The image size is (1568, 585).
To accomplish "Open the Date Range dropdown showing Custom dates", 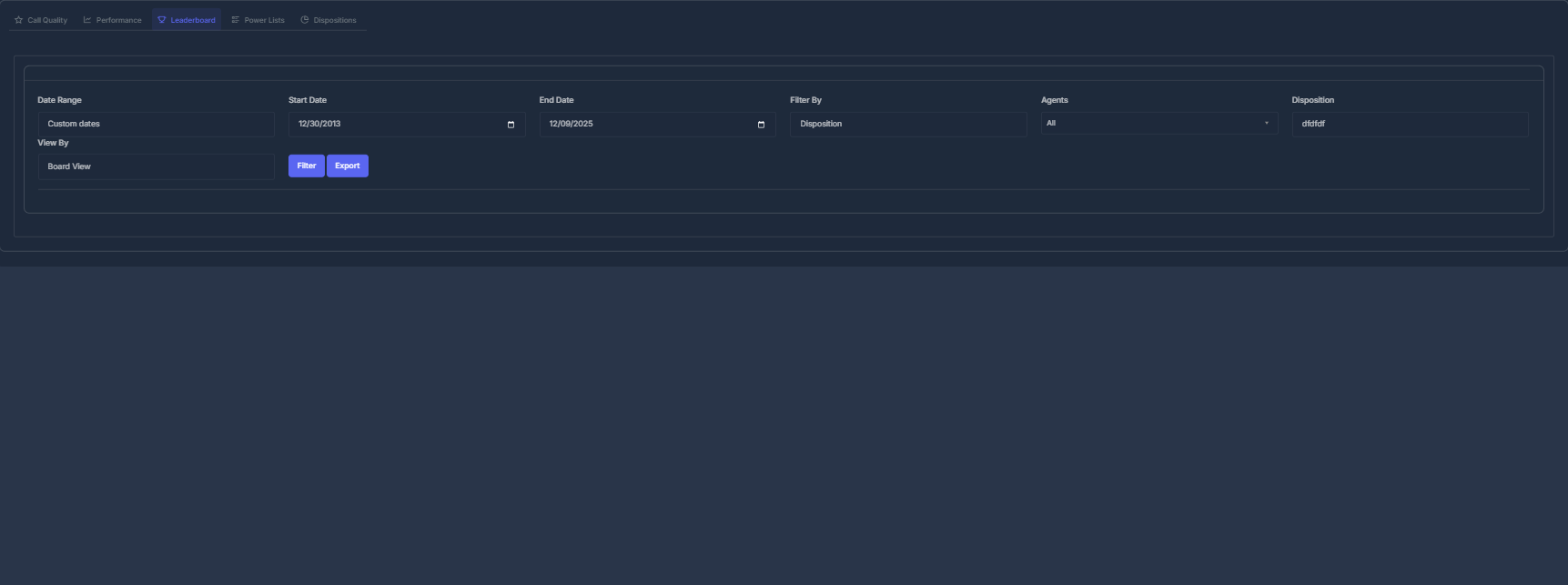I will coord(156,125).
